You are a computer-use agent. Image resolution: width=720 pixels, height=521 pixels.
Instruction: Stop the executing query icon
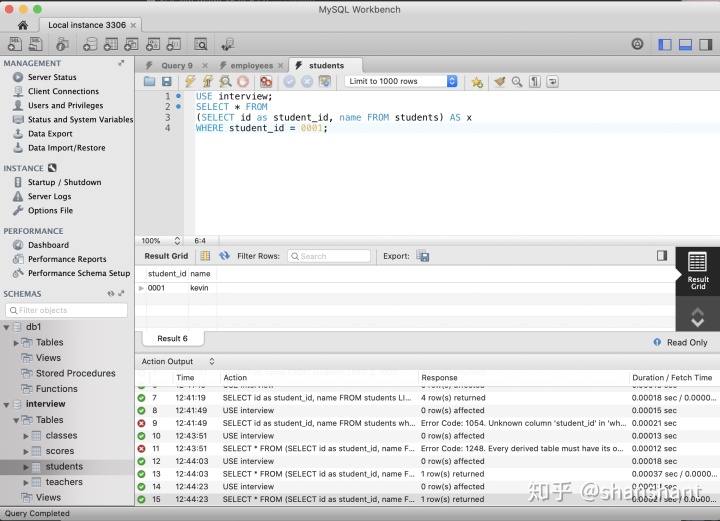[x=243, y=82]
